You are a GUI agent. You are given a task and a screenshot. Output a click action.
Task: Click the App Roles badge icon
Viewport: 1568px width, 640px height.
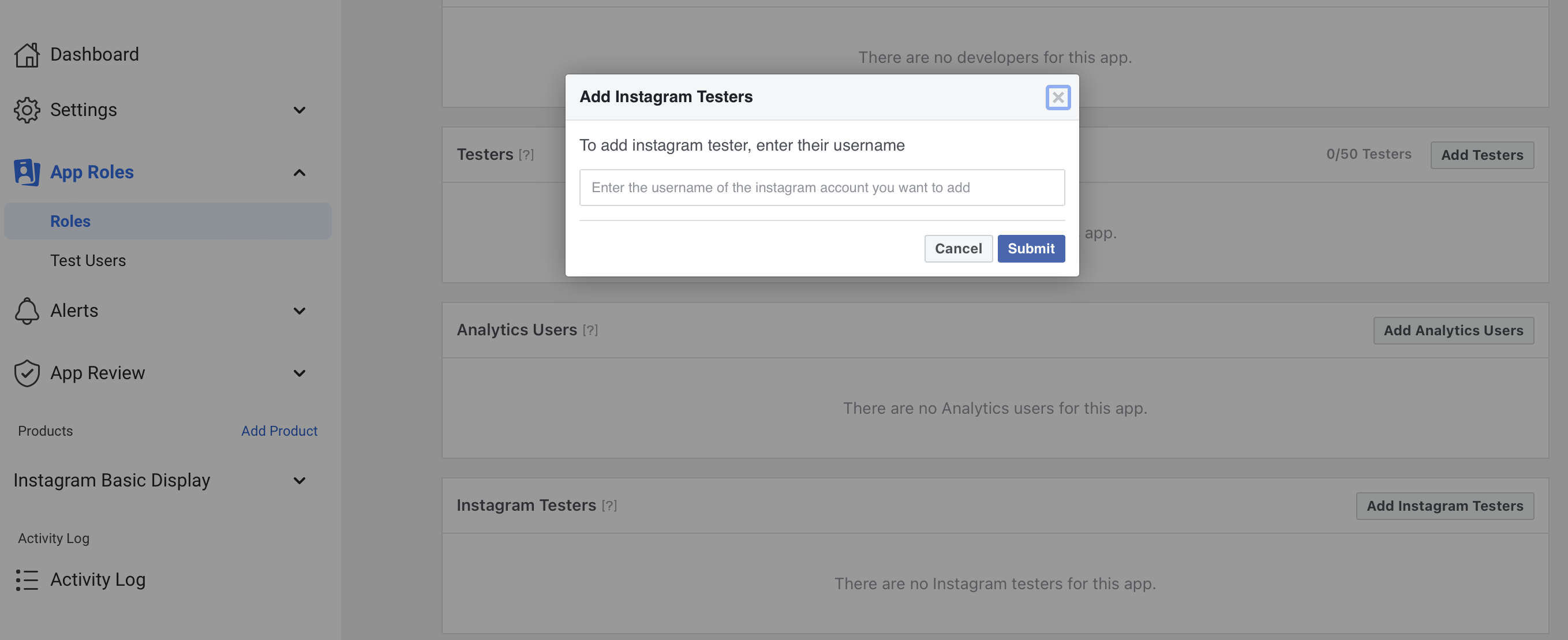27,173
